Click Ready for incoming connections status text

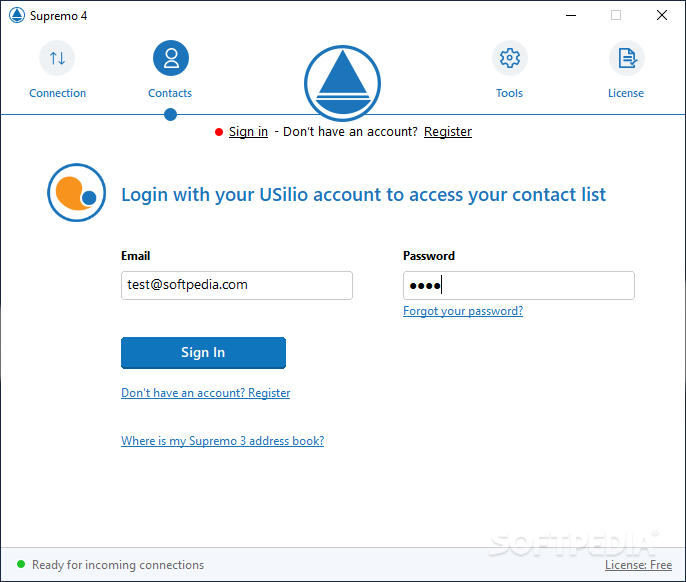[118, 565]
